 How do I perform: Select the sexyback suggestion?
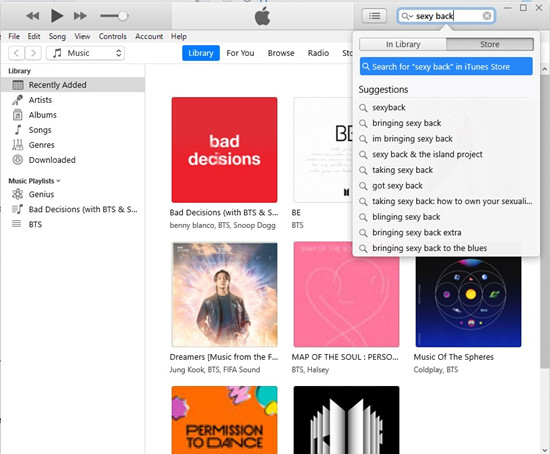point(445,107)
